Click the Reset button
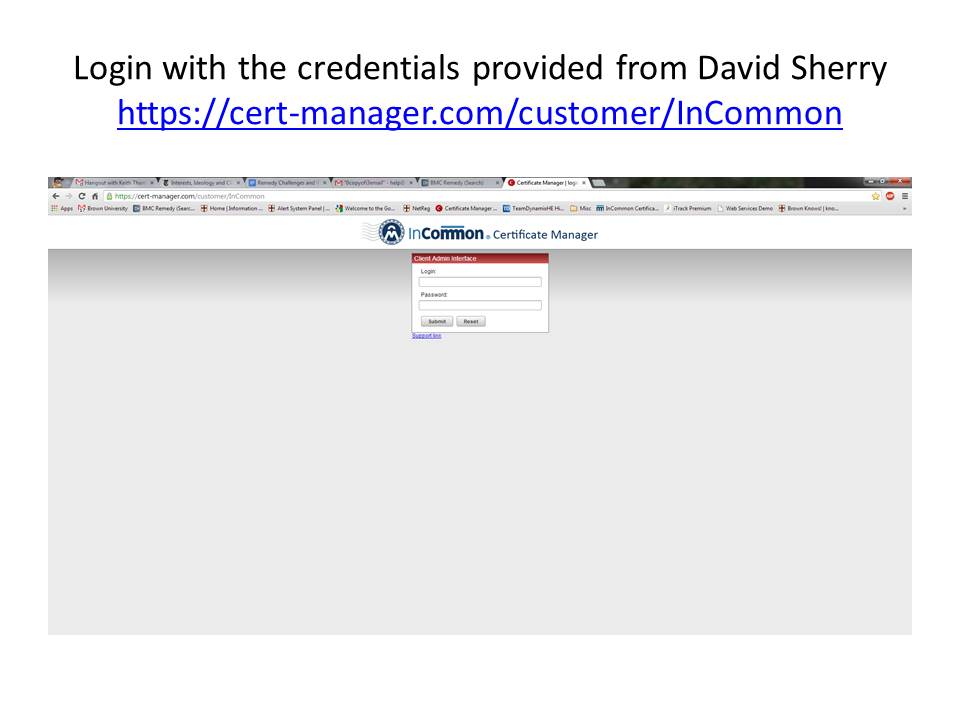960x720 pixels. [x=471, y=321]
